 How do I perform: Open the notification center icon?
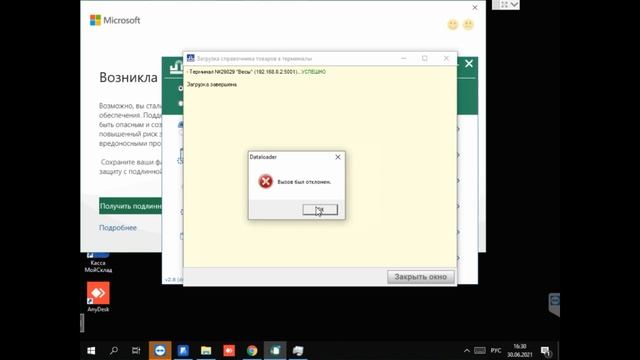click(x=546, y=351)
